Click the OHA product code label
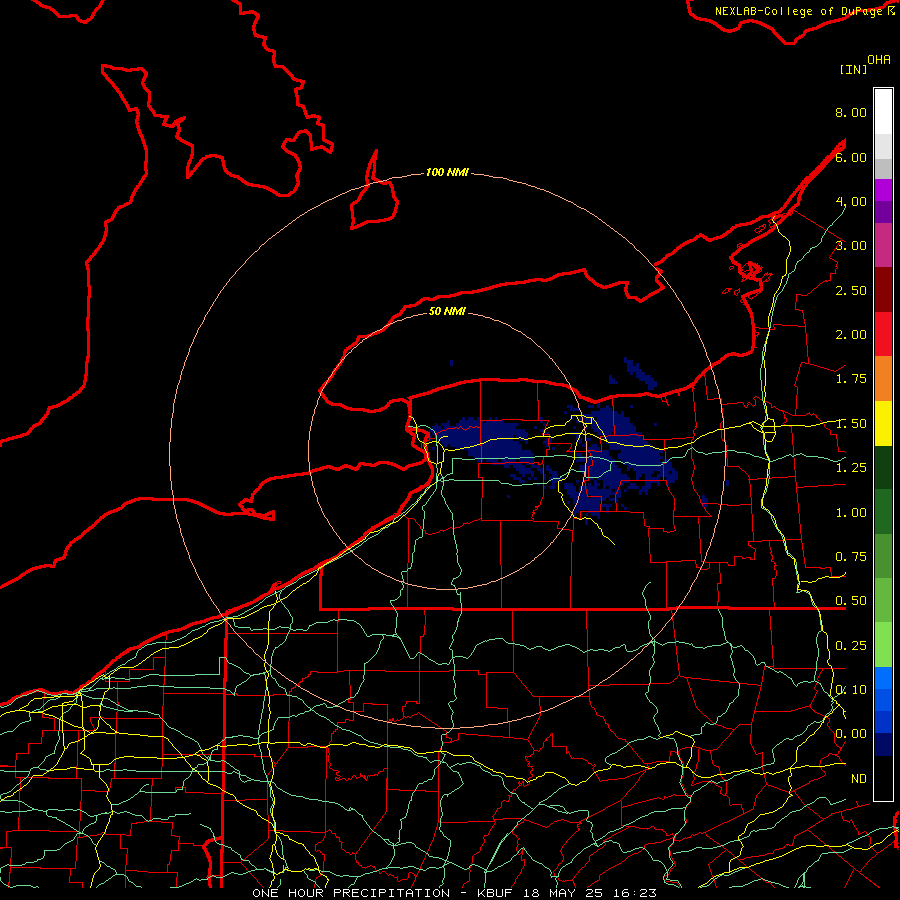The image size is (900, 900). coord(879,60)
